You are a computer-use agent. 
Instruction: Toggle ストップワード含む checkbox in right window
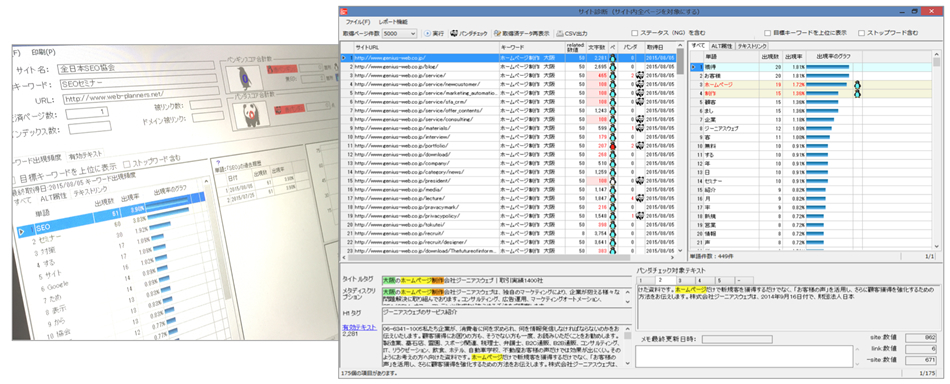(862, 33)
